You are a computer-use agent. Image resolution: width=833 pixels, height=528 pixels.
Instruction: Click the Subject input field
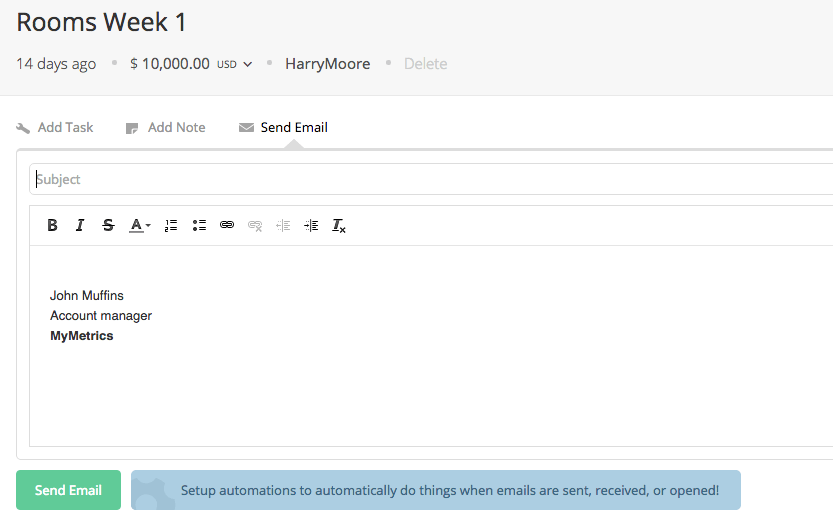[430, 180]
